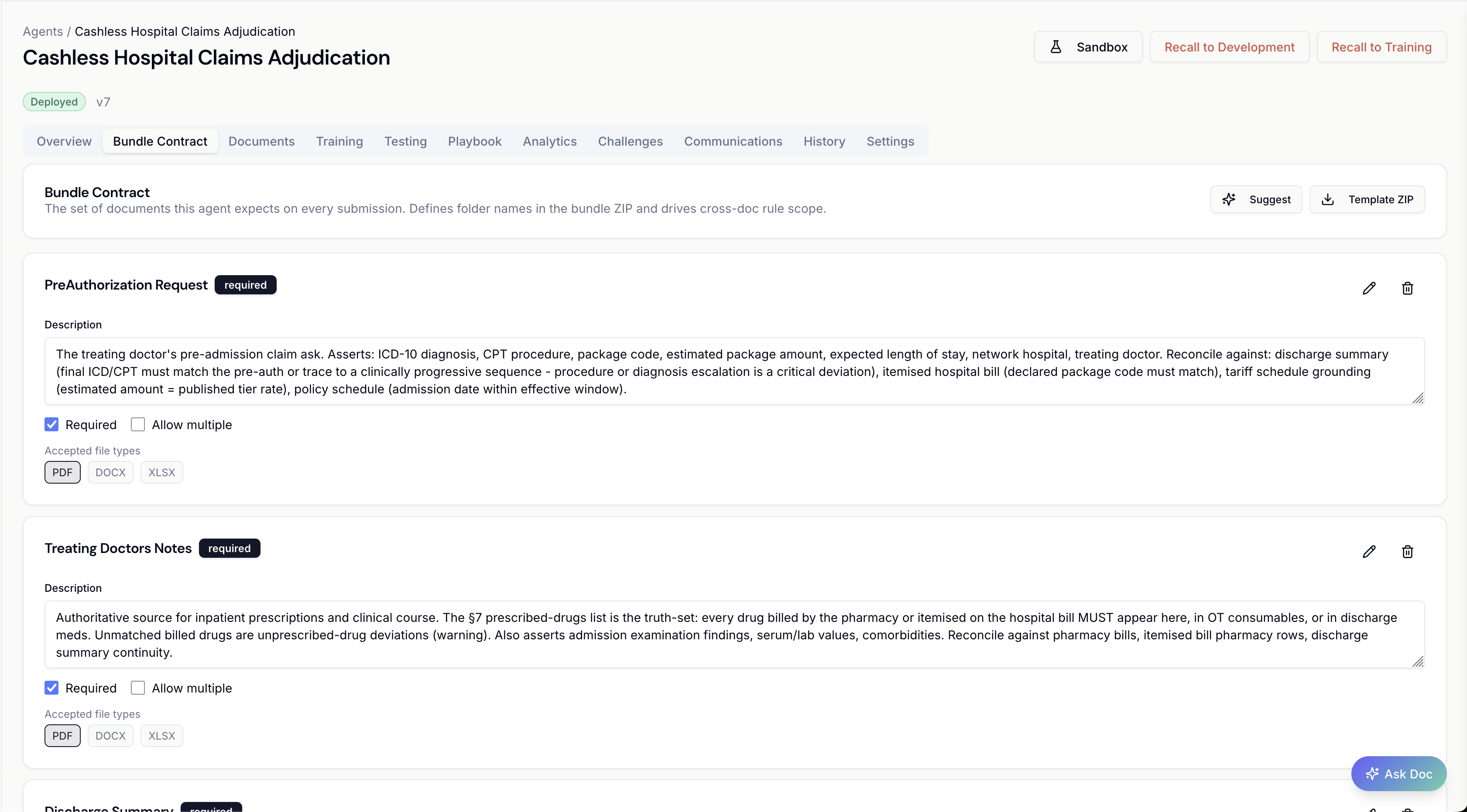Viewport: 1467px width, 812px height.
Task: Navigate to Agents breadcrumb link
Action: (43, 31)
